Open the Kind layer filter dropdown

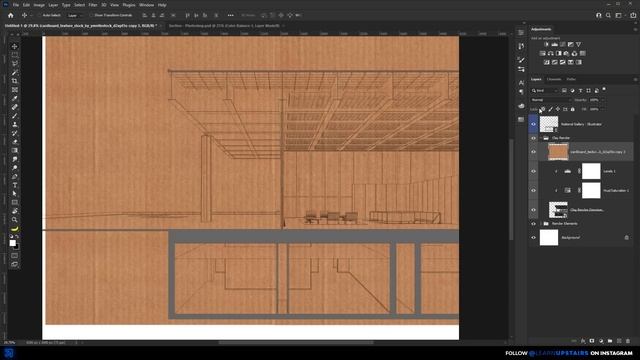544,91
